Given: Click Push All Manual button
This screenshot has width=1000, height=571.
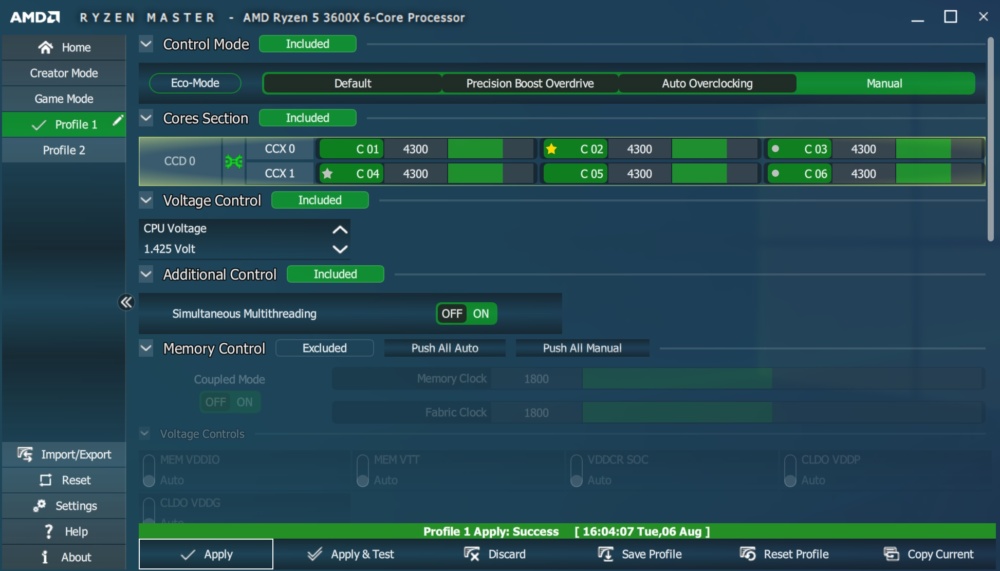Looking at the screenshot, I should 582,348.
